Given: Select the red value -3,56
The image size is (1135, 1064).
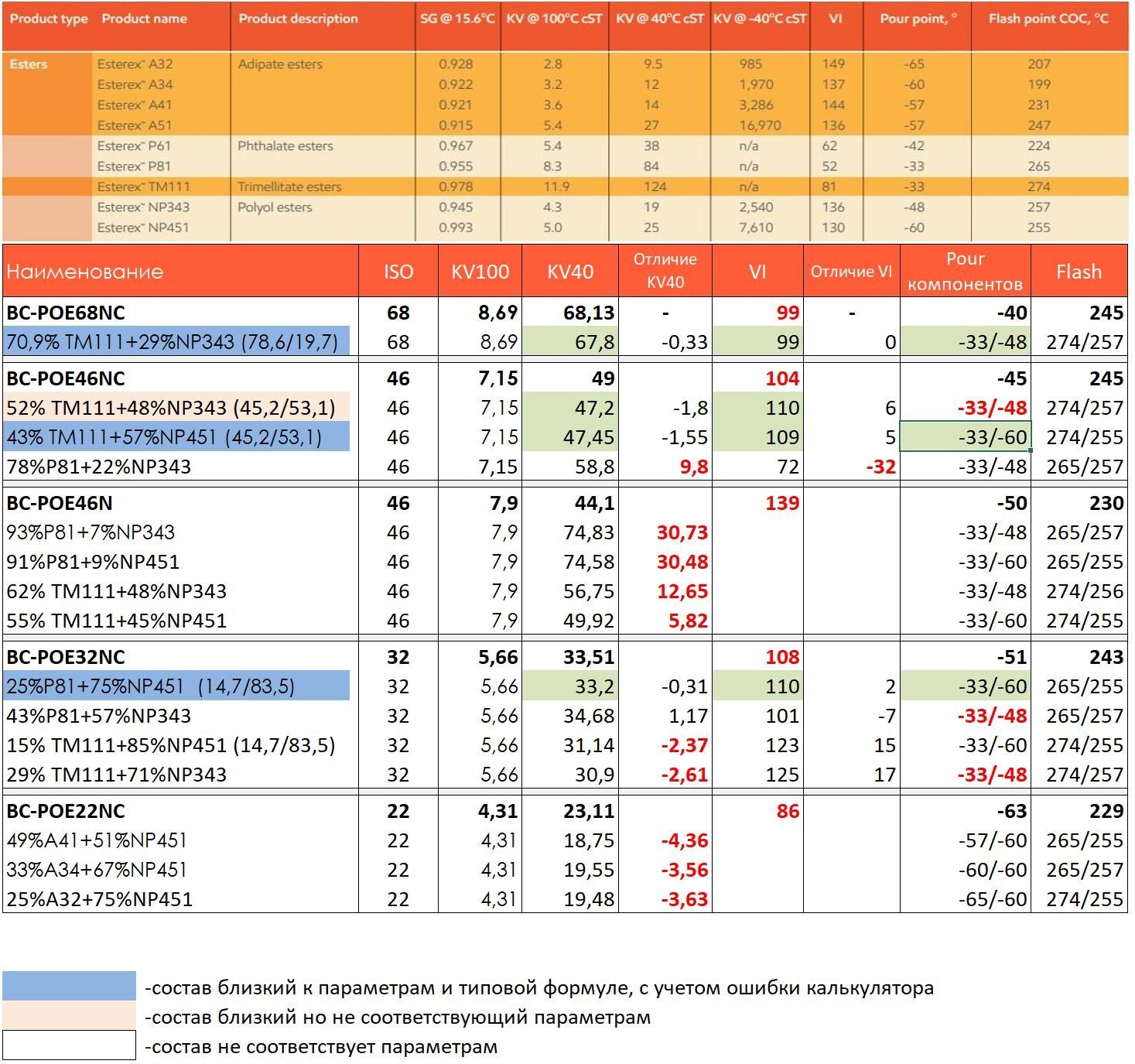Looking at the screenshot, I should point(685,870).
